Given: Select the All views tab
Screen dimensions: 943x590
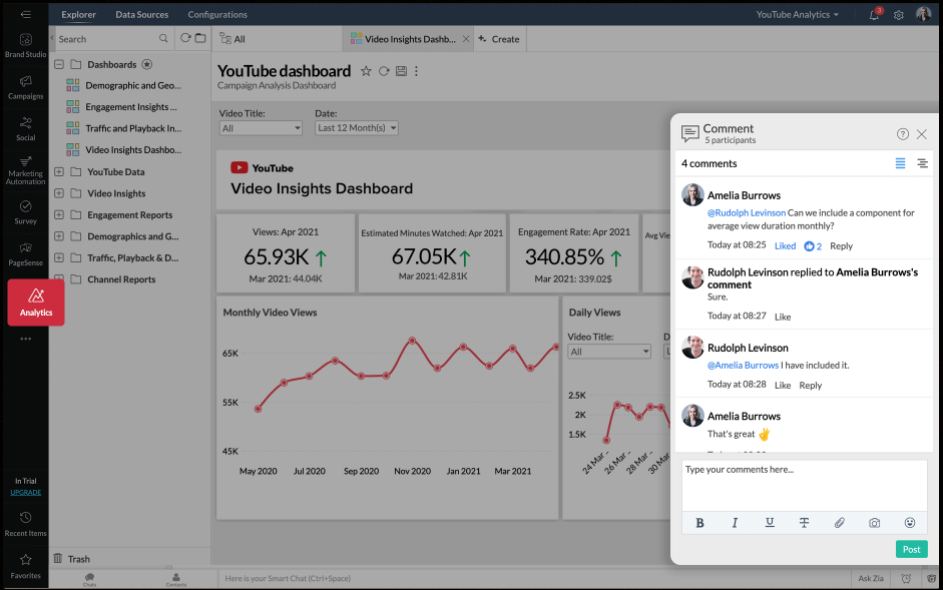Looking at the screenshot, I should pyautogui.click(x=233, y=38).
